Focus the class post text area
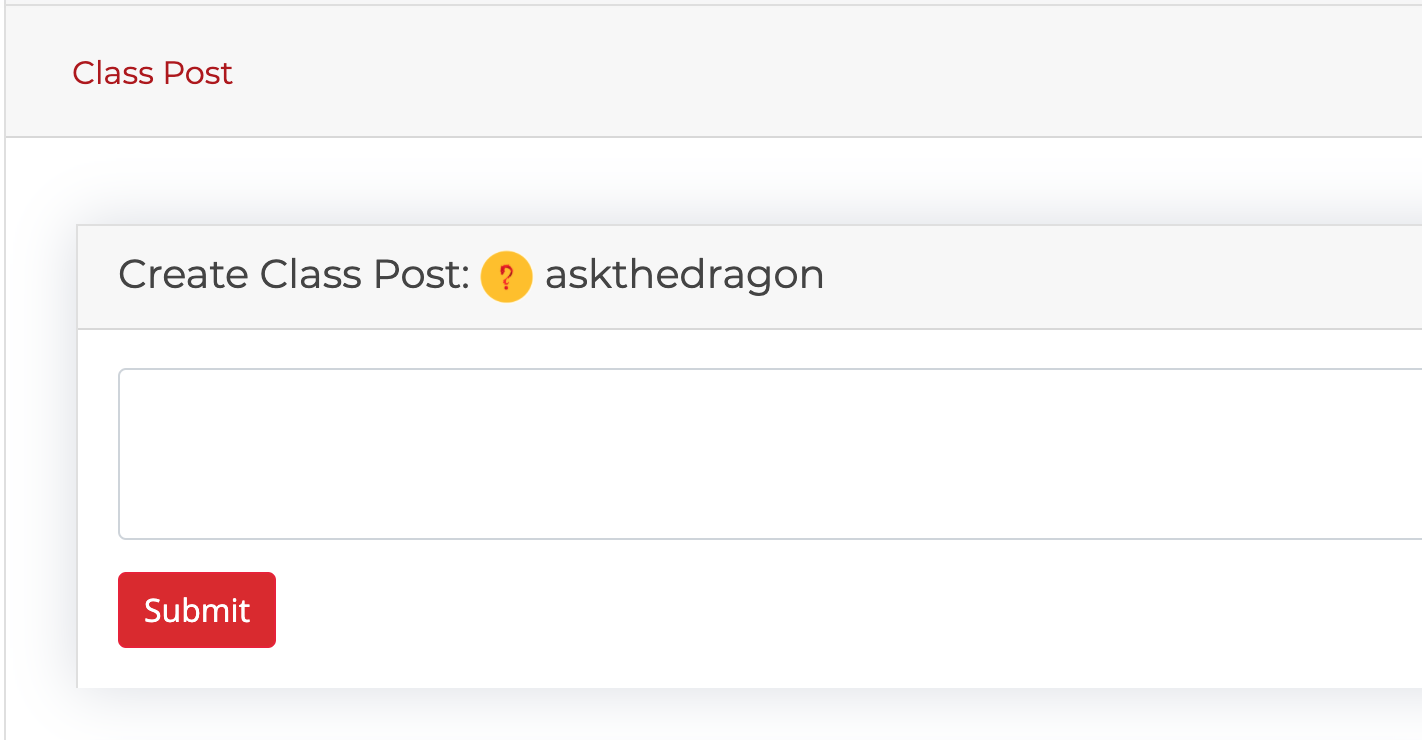Image resolution: width=1422 pixels, height=740 pixels. (x=760, y=454)
